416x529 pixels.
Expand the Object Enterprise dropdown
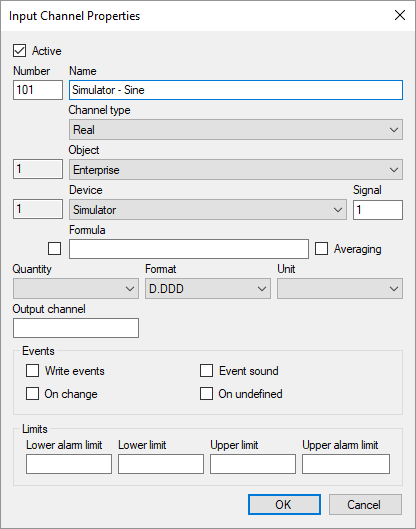click(x=236, y=170)
